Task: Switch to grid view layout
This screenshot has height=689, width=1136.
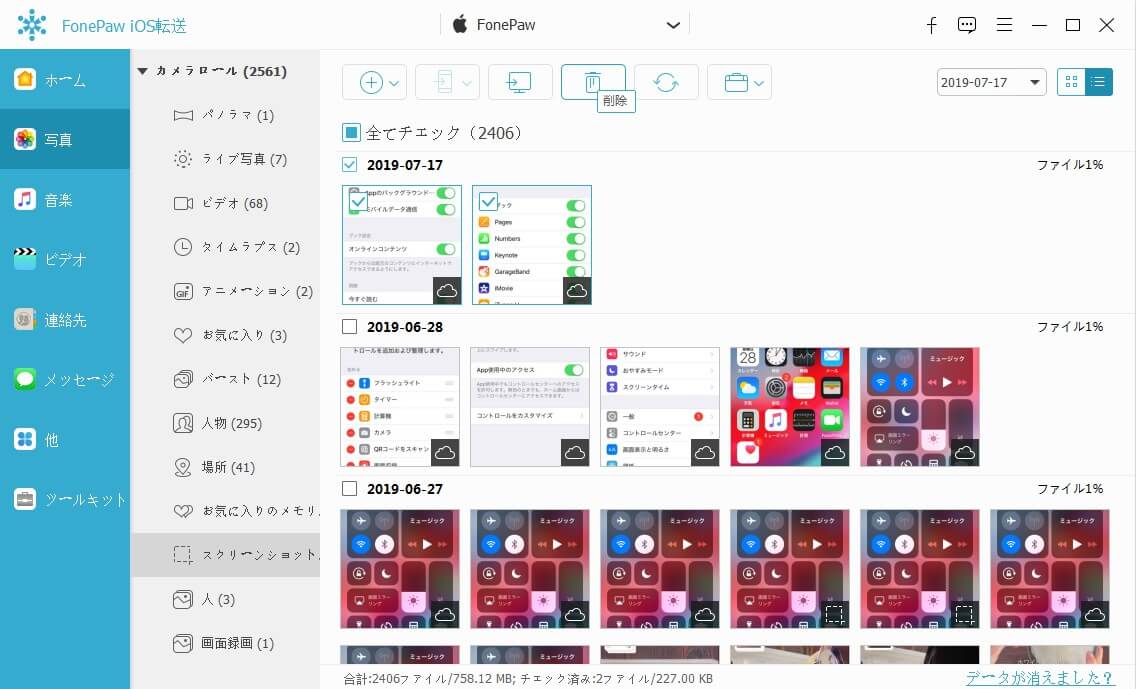Action: (x=1072, y=82)
